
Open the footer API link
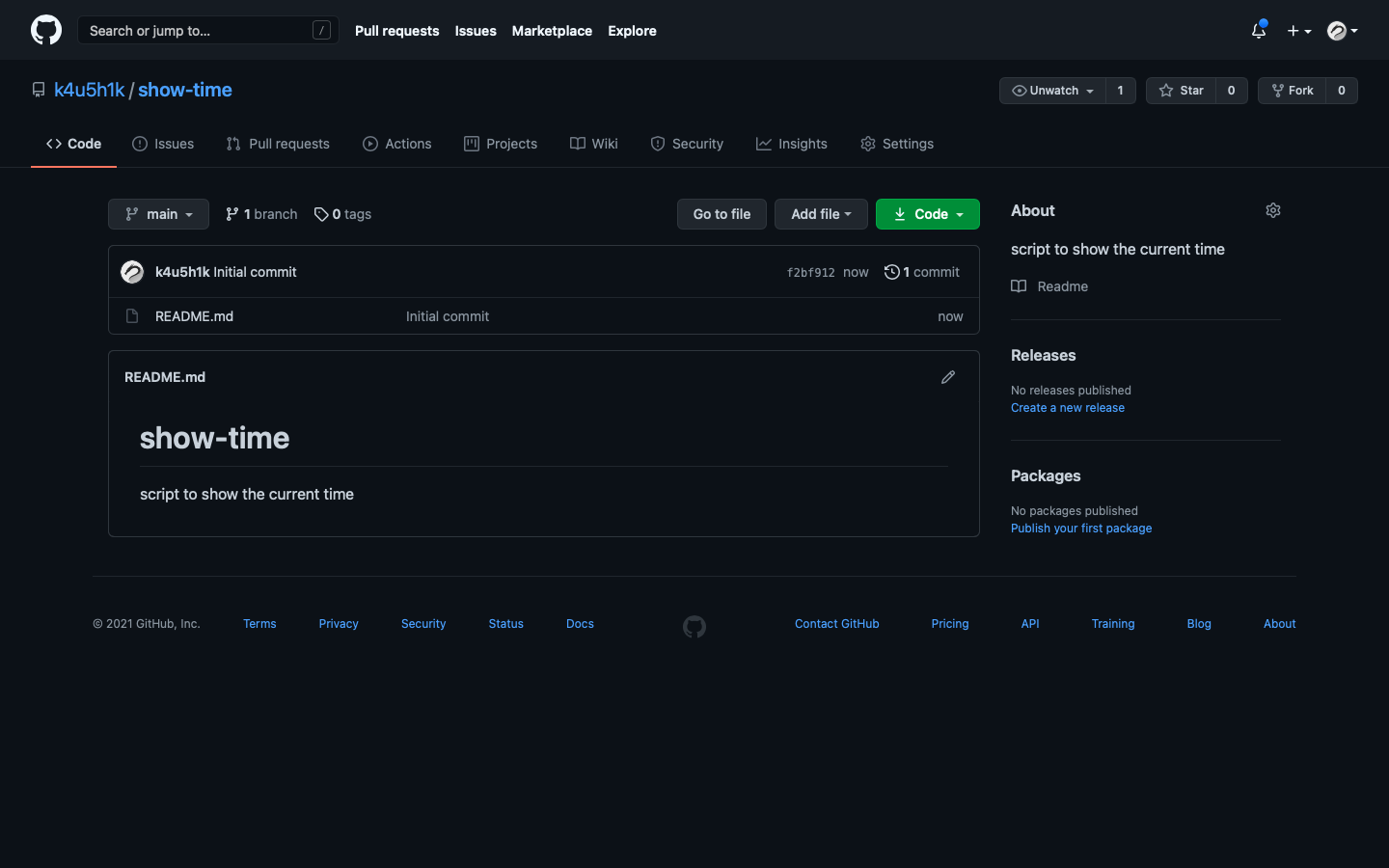click(1030, 624)
